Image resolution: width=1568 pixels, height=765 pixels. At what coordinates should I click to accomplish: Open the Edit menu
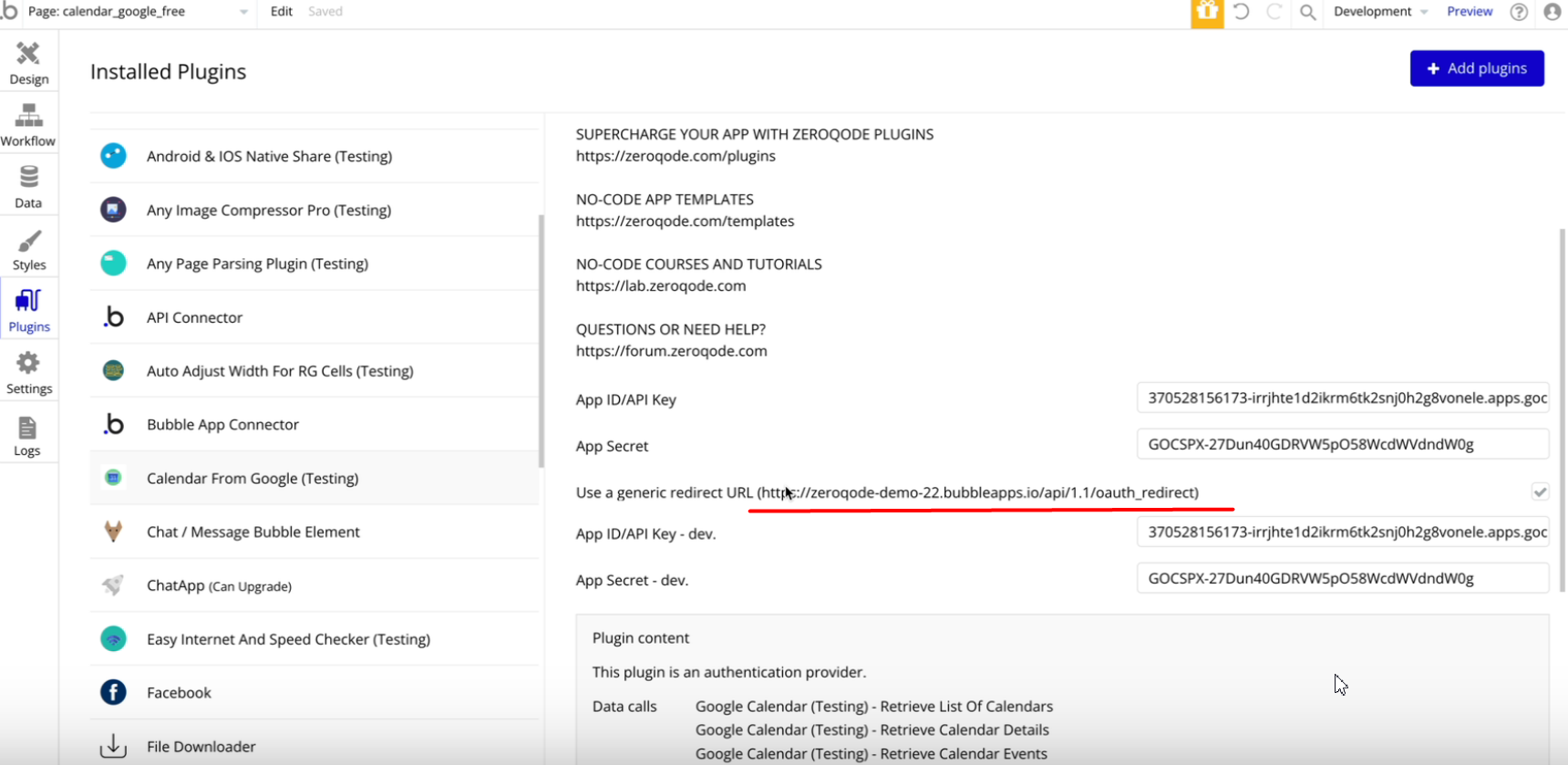tap(282, 12)
